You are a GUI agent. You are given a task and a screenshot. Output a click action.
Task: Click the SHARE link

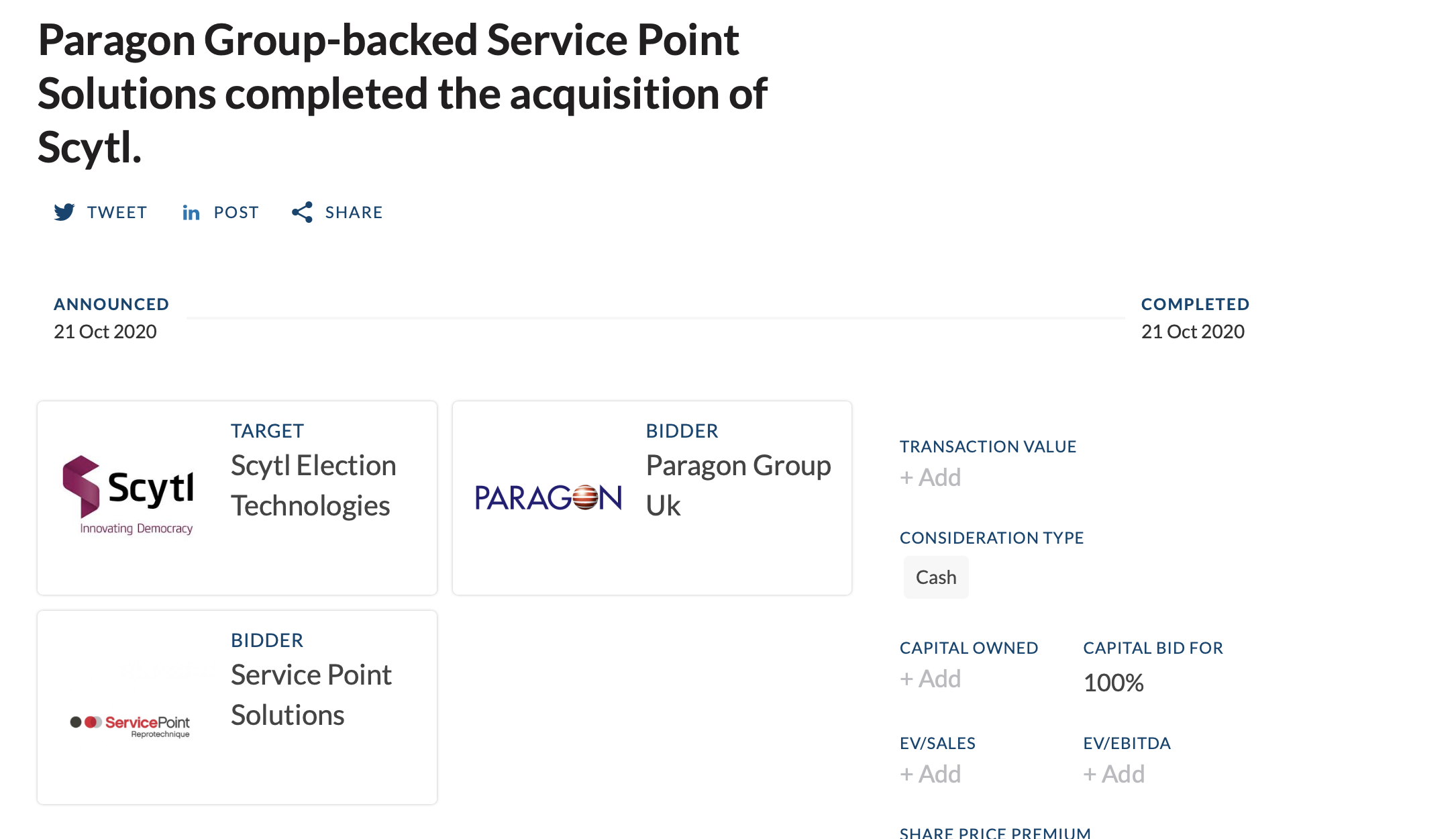click(x=354, y=213)
